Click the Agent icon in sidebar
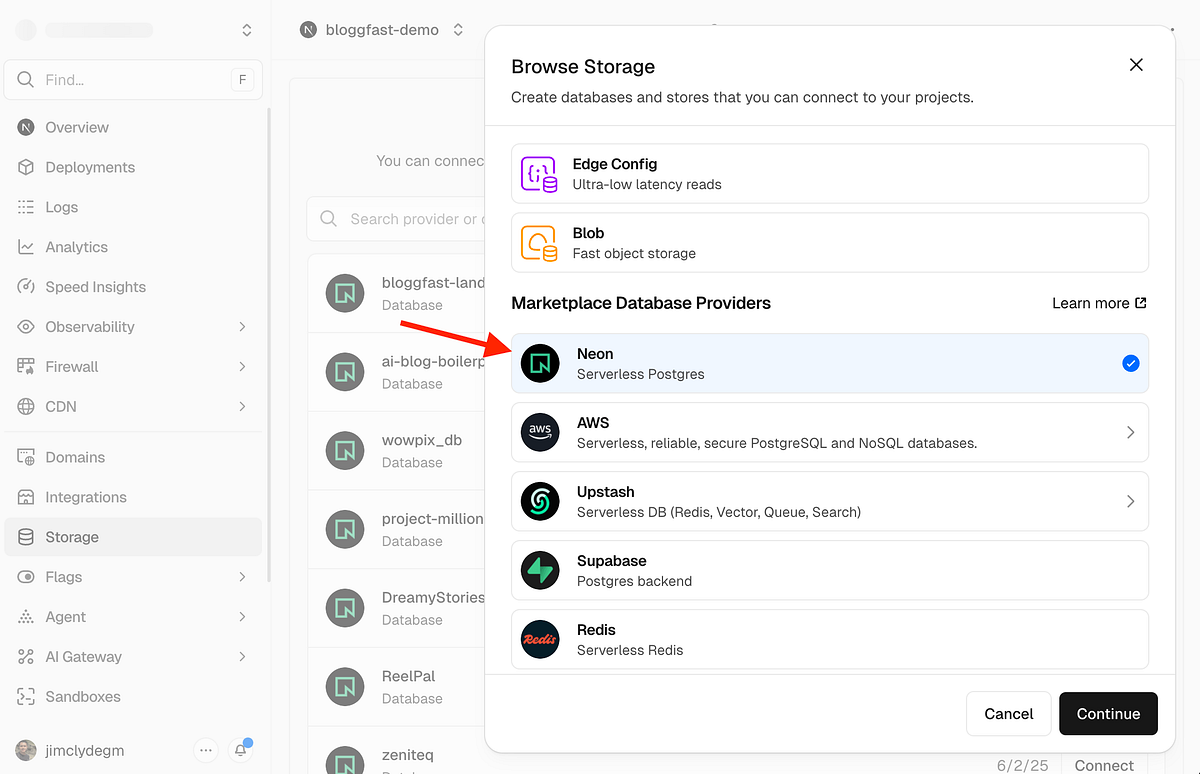This screenshot has width=1200, height=774. coord(26,617)
